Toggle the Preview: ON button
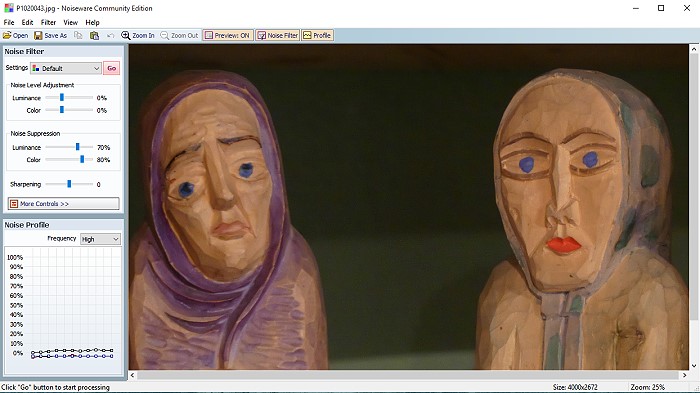This screenshot has height=393, width=700. point(228,35)
